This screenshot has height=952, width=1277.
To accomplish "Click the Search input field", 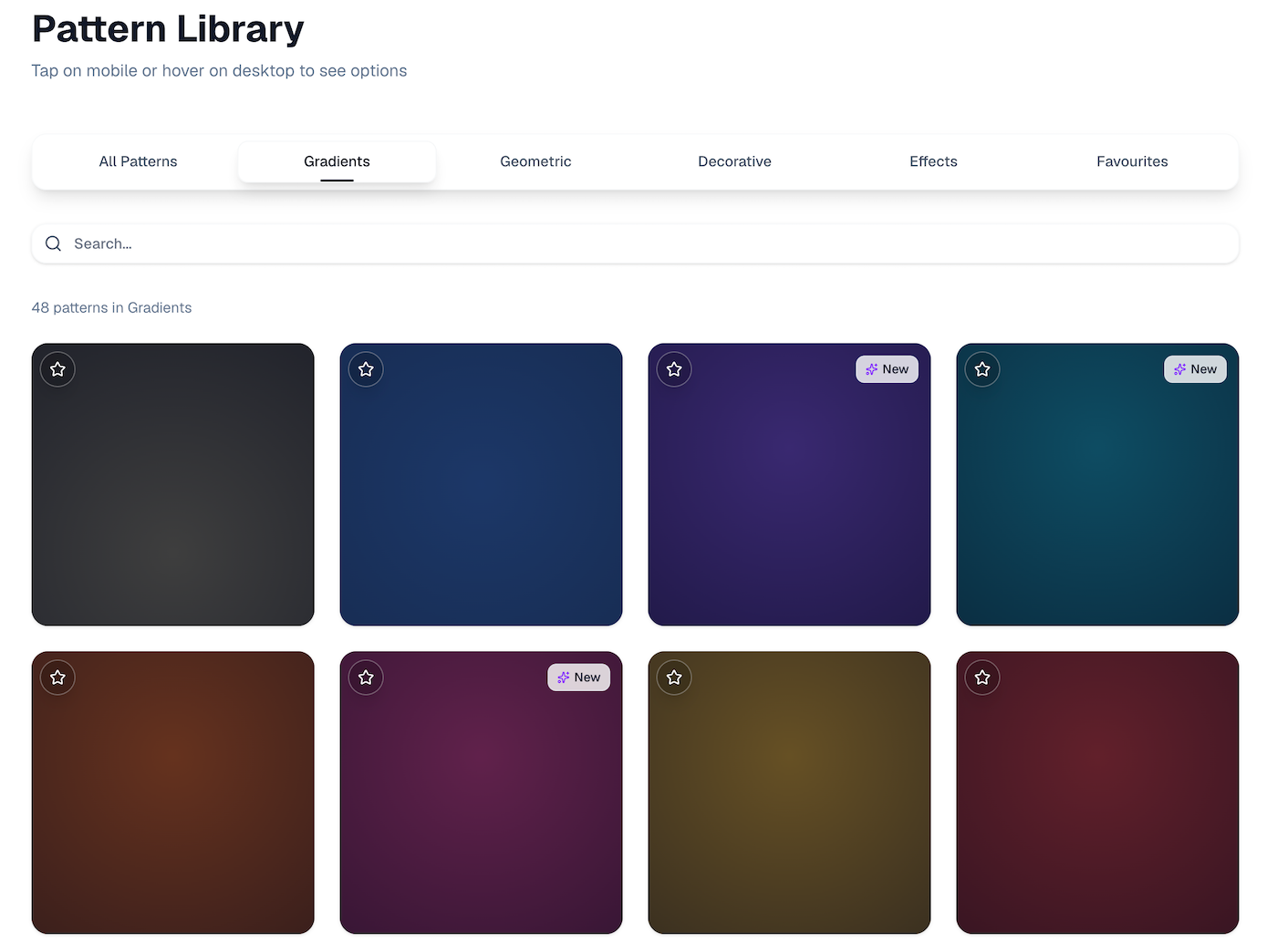I will [x=365, y=243].
